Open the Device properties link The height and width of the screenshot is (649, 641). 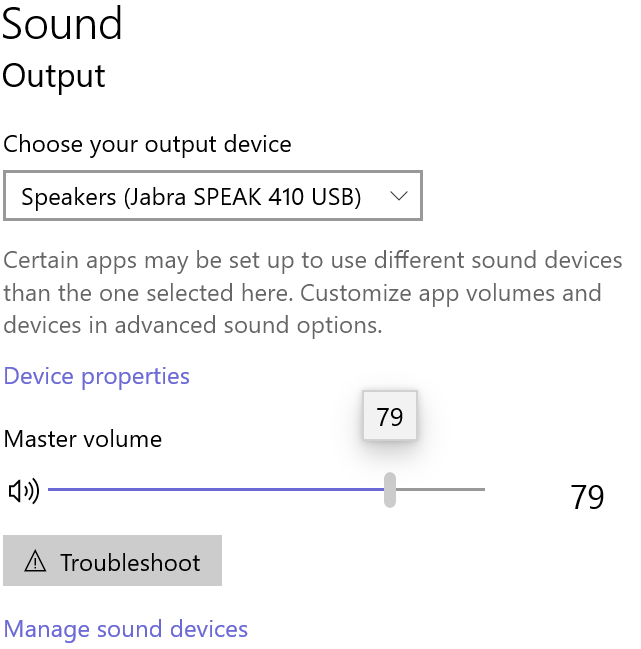(x=97, y=376)
